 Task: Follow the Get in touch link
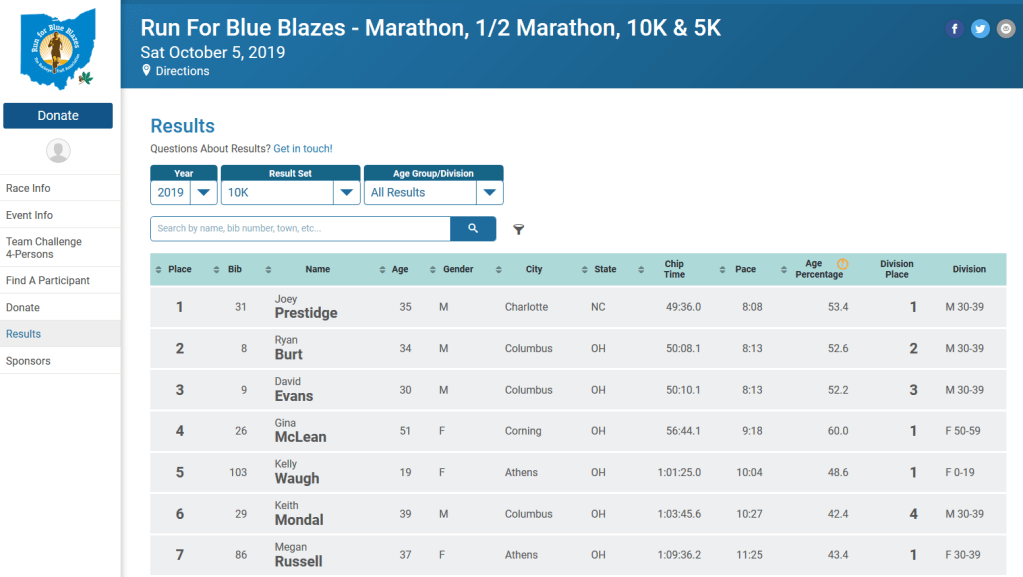point(302,149)
